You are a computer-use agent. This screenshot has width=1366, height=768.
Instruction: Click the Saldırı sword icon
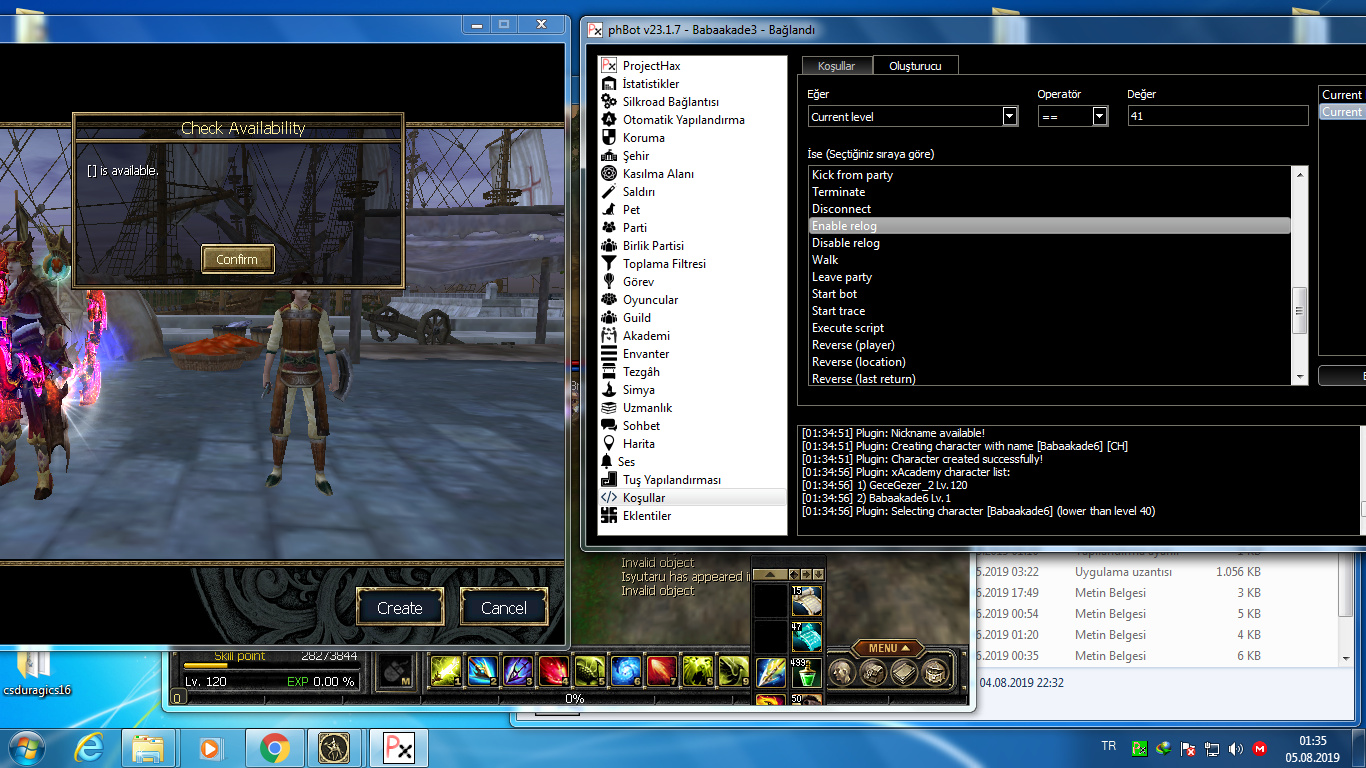point(608,192)
